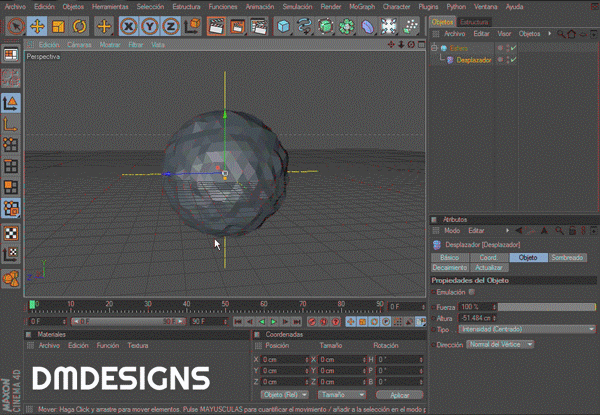Toggle Esfera green enable checkmark
The width and height of the screenshot is (600, 415).
[x=514, y=48]
